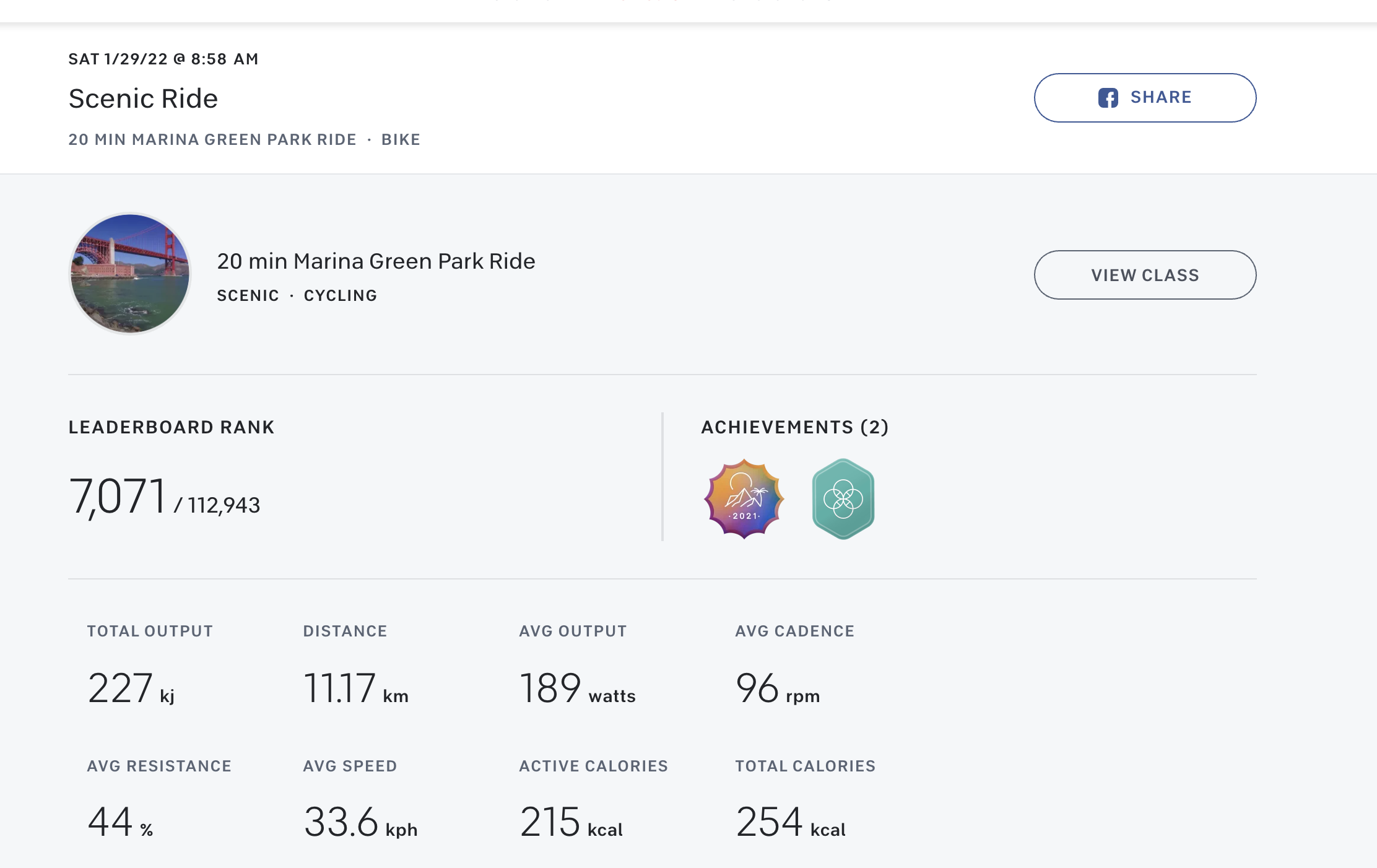Image resolution: width=1377 pixels, height=868 pixels.
Task: Click the Avg Speed 33.6 kph stat
Action: point(360,823)
